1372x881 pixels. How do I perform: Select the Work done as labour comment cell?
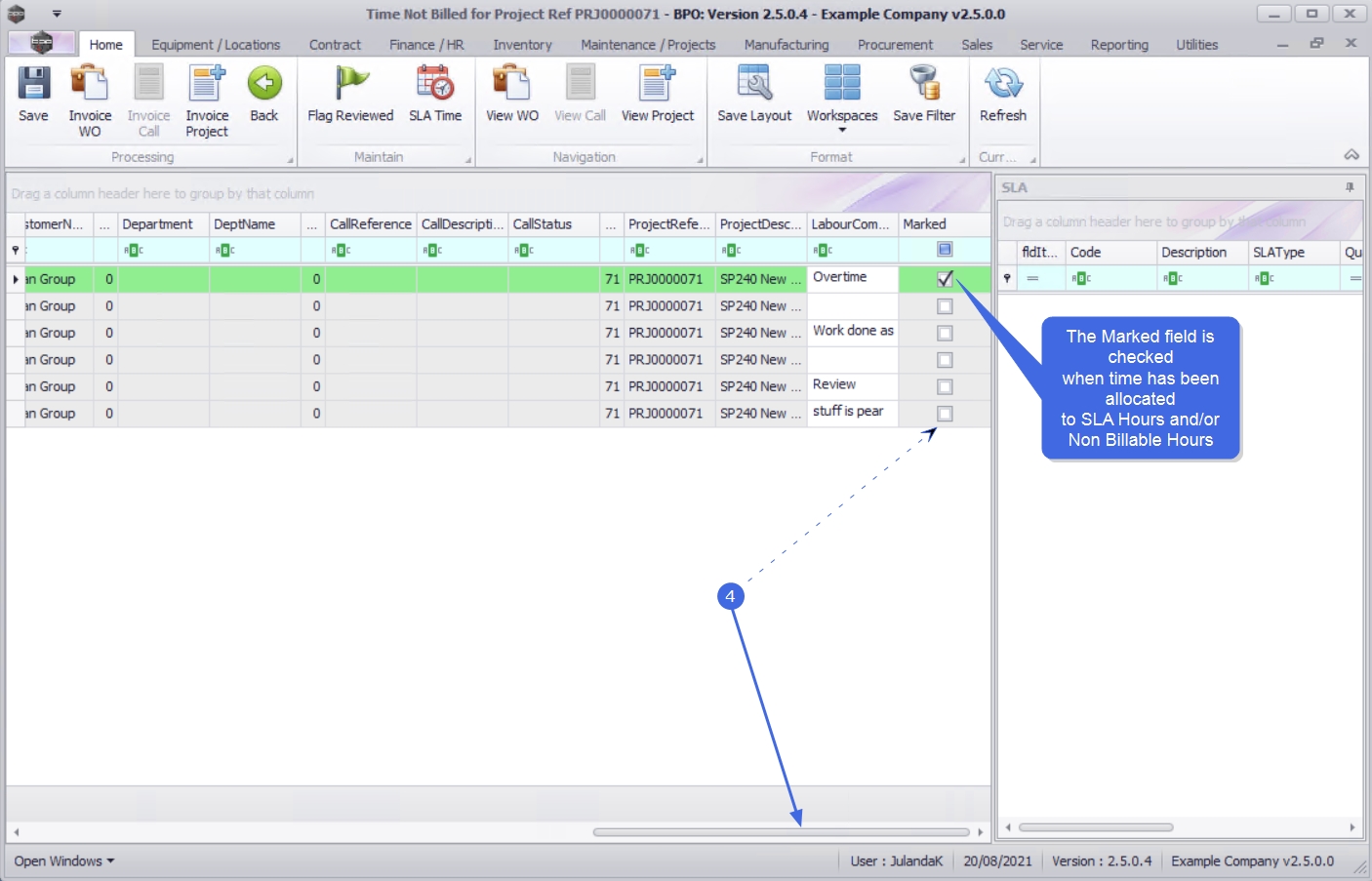[x=852, y=333]
